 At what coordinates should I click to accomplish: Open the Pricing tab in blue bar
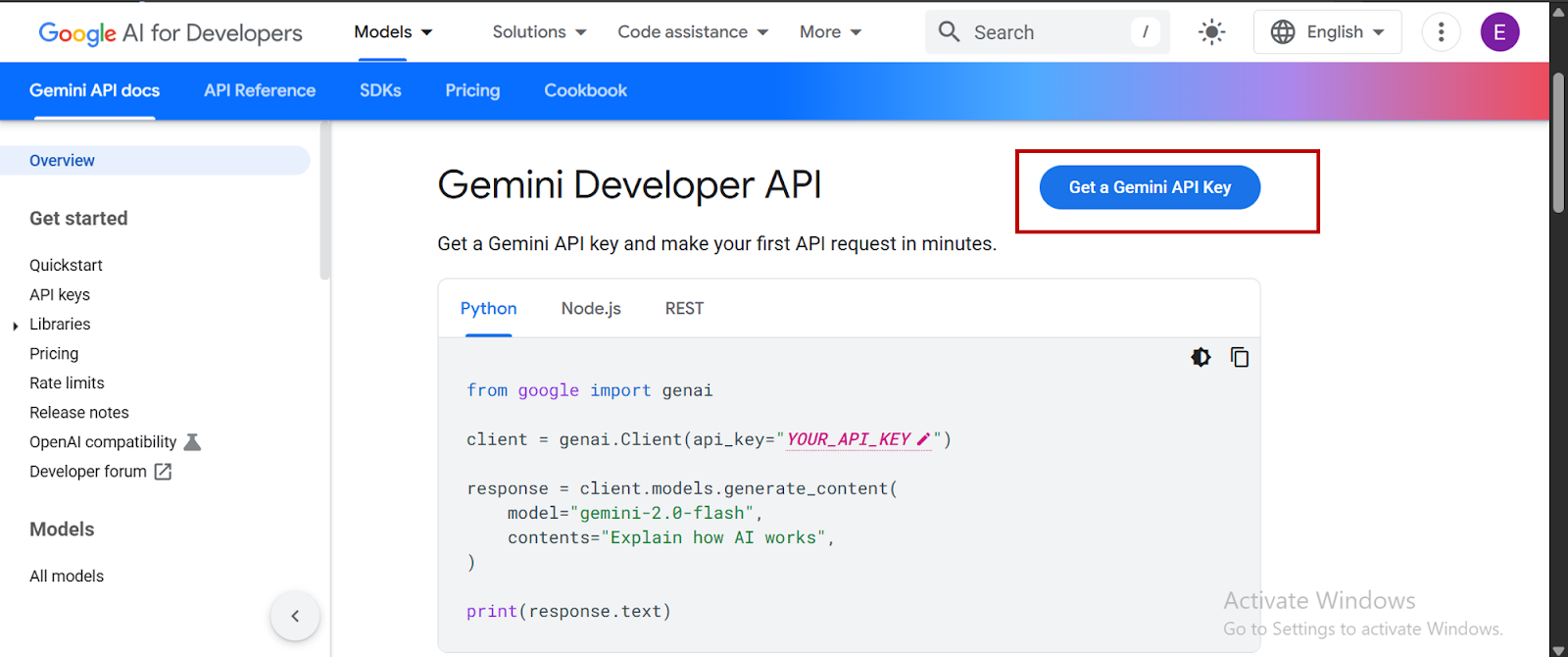click(472, 90)
